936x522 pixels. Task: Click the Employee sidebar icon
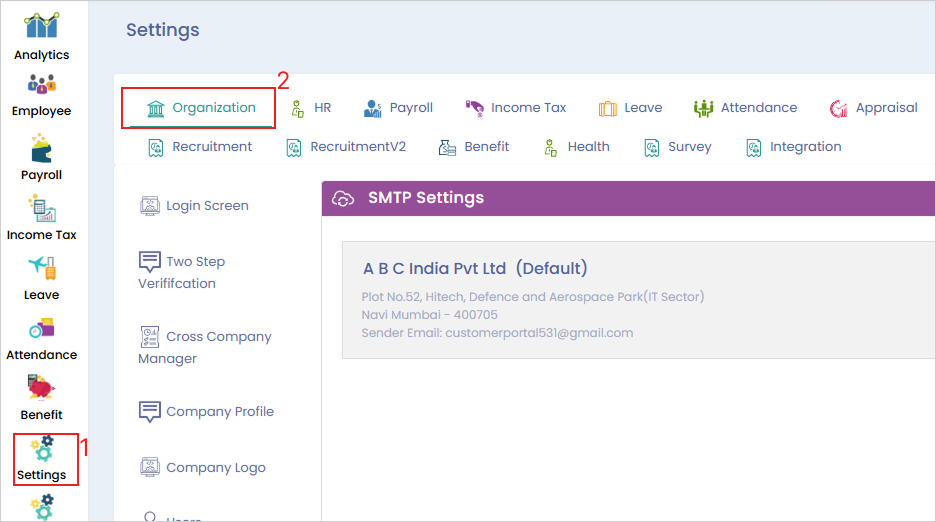[x=42, y=86]
